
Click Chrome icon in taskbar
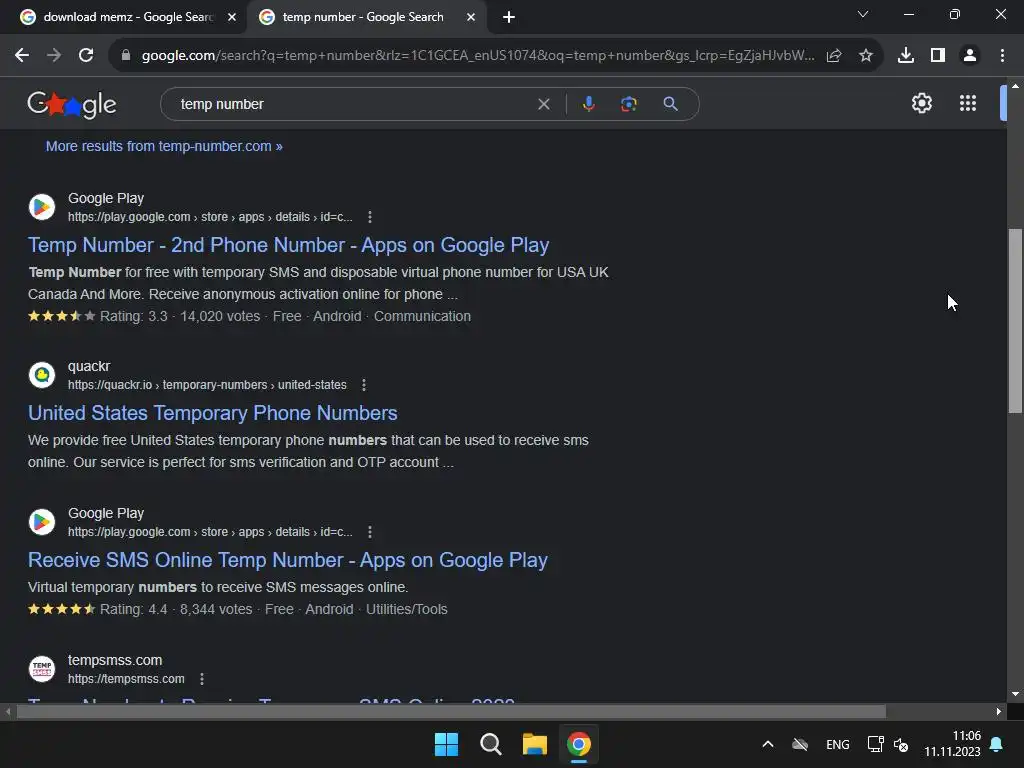coord(579,744)
